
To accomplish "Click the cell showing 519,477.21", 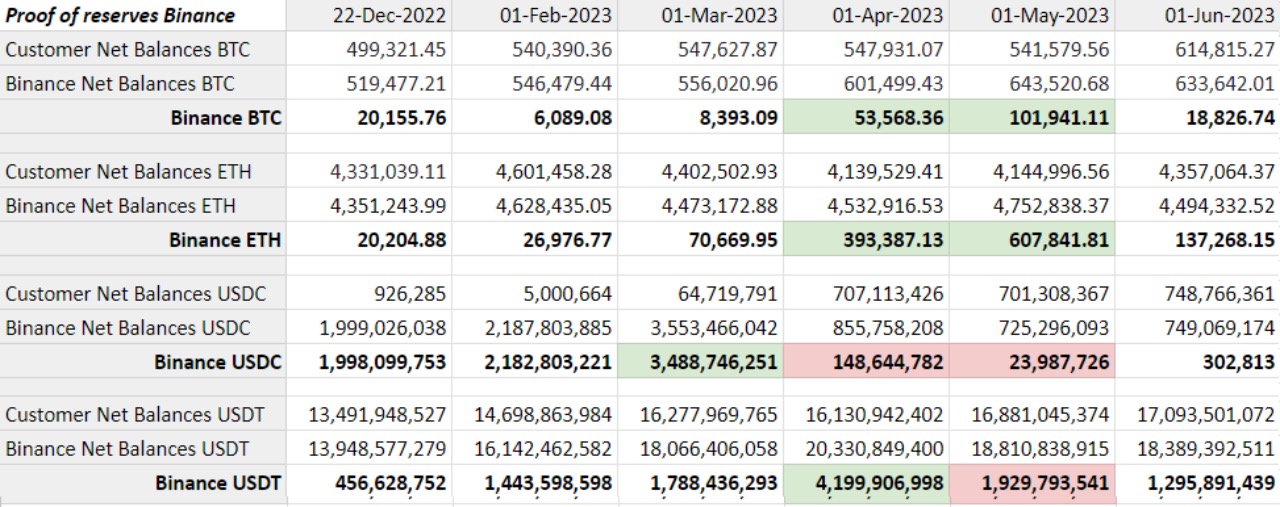I will [x=368, y=84].
